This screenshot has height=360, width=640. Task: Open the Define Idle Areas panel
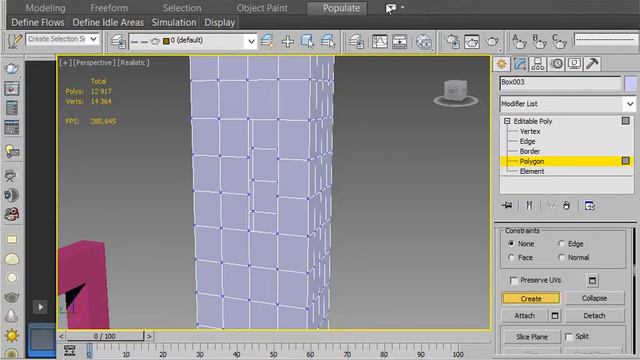pos(108,22)
